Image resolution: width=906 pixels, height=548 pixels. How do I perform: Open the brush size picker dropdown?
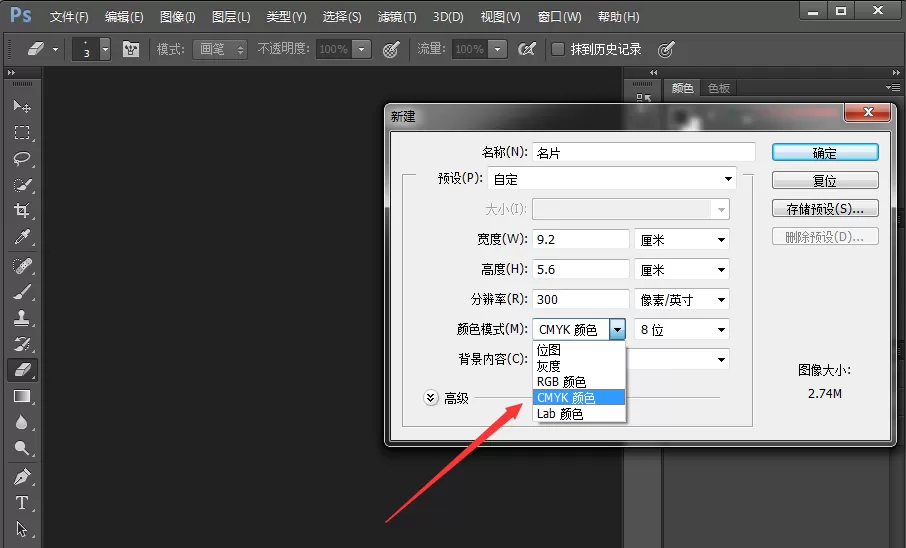pyautogui.click(x=105, y=49)
